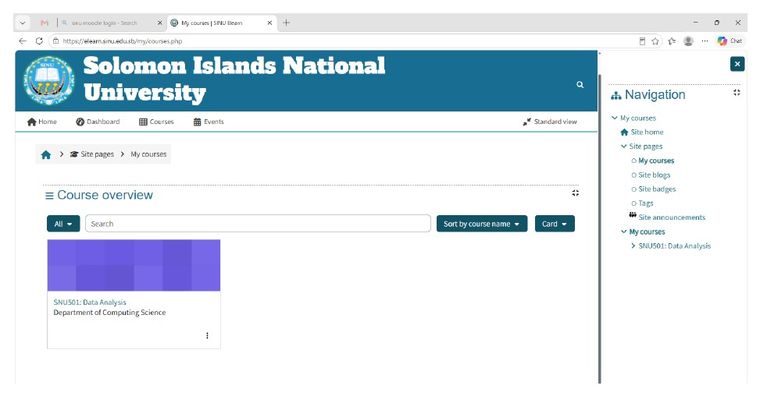Viewport: 760px width, 396px height.
Task: Click the course Search field
Action: [x=258, y=224]
